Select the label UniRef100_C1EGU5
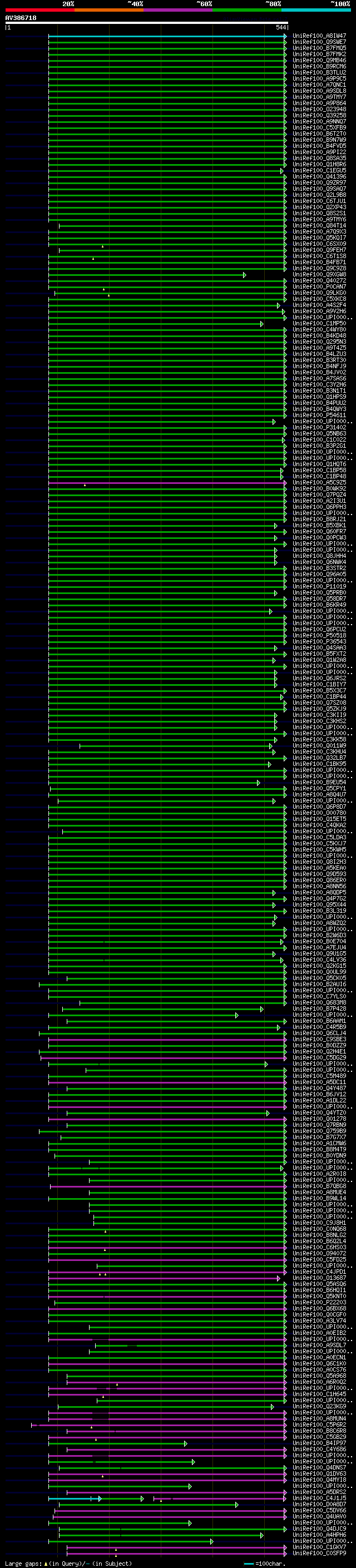The image size is (356, 1568). coord(319,170)
